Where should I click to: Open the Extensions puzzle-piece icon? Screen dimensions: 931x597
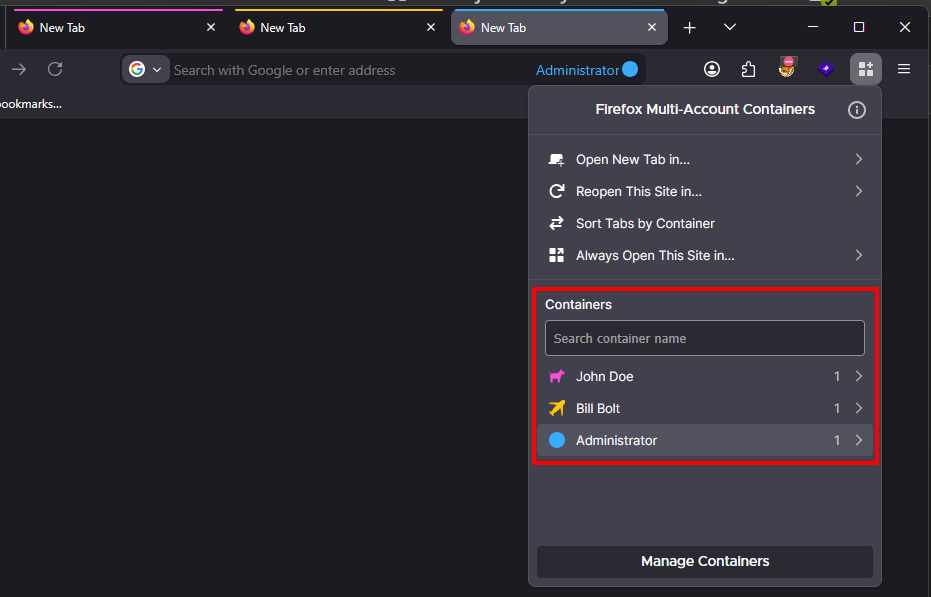(748, 70)
